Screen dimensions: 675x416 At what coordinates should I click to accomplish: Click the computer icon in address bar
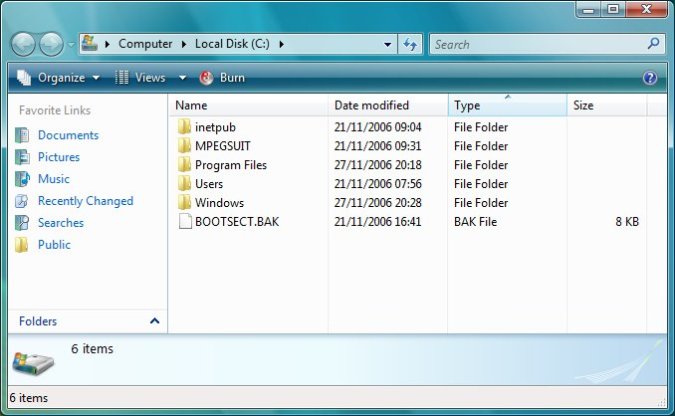click(x=90, y=43)
